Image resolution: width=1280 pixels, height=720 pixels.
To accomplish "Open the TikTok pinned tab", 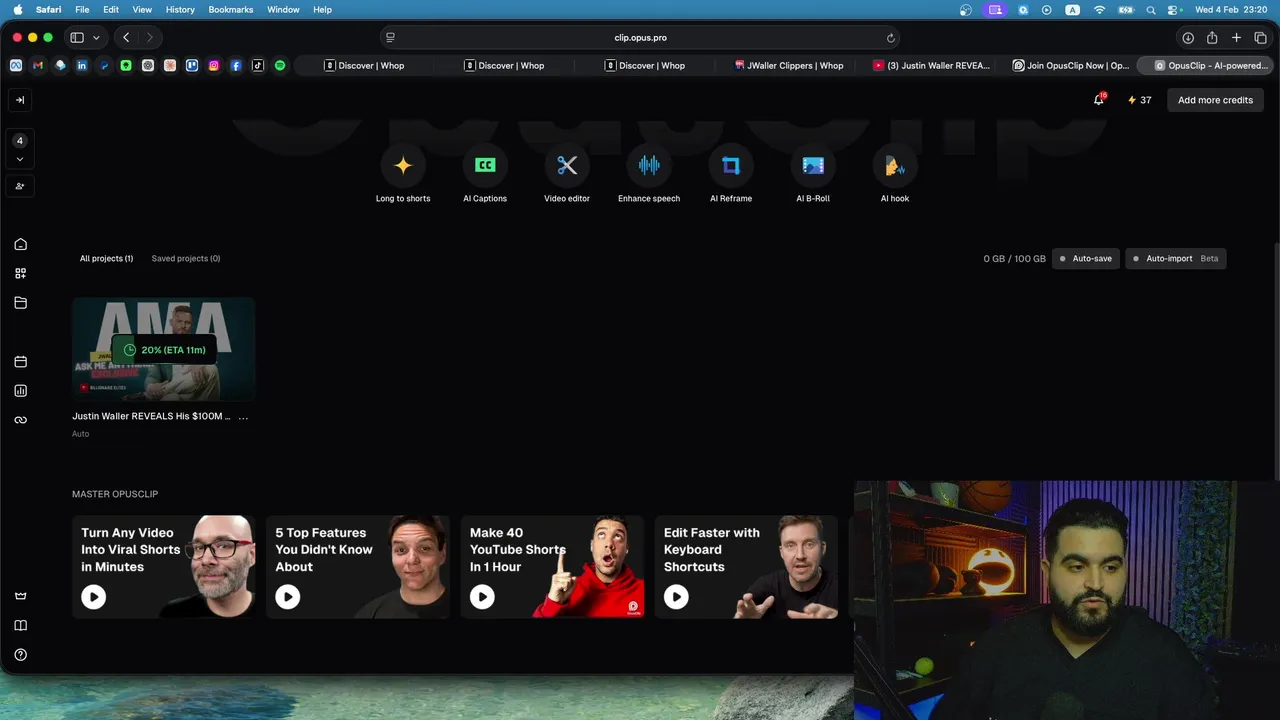I will [x=258, y=66].
